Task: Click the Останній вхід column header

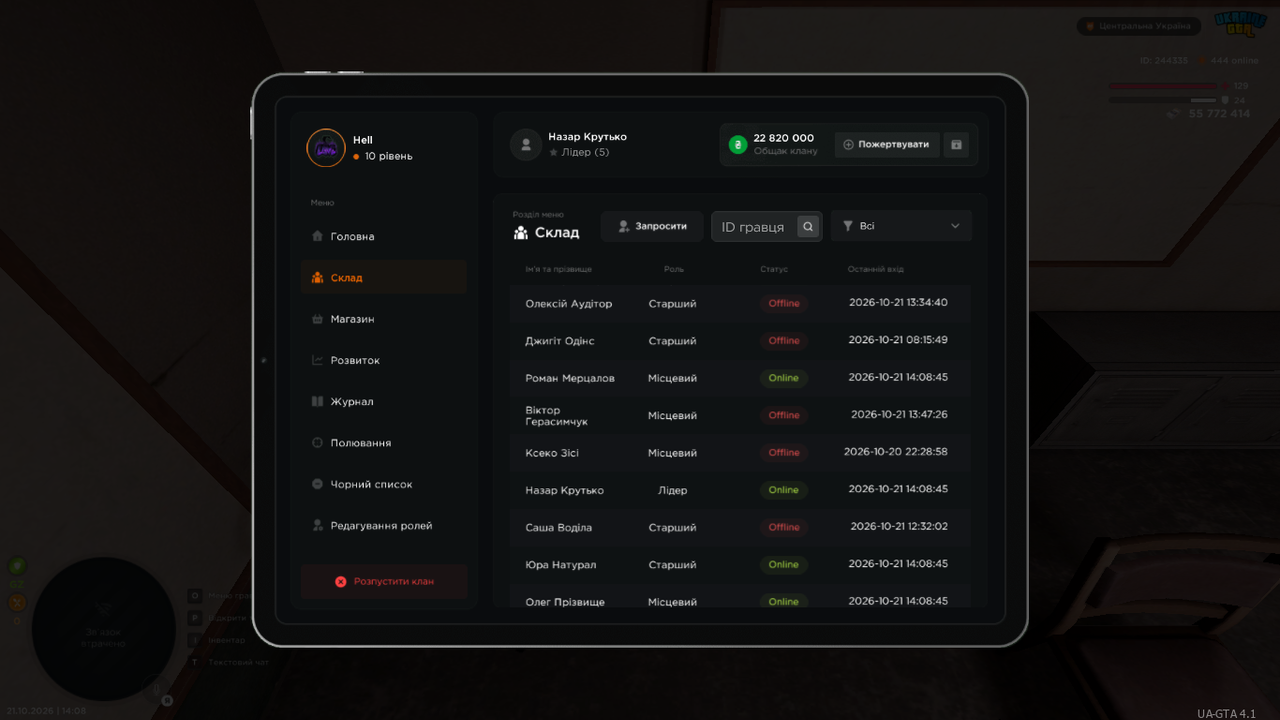Action: tap(876, 269)
